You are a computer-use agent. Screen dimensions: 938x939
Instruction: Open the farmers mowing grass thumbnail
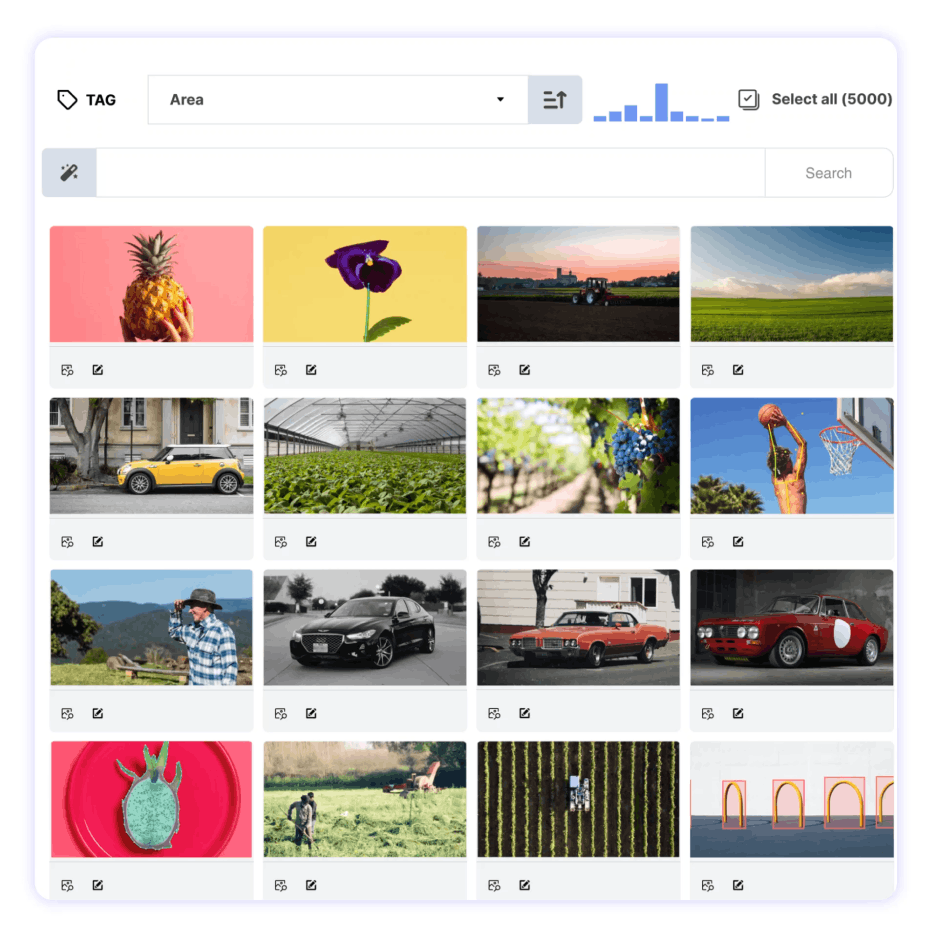pos(365,799)
